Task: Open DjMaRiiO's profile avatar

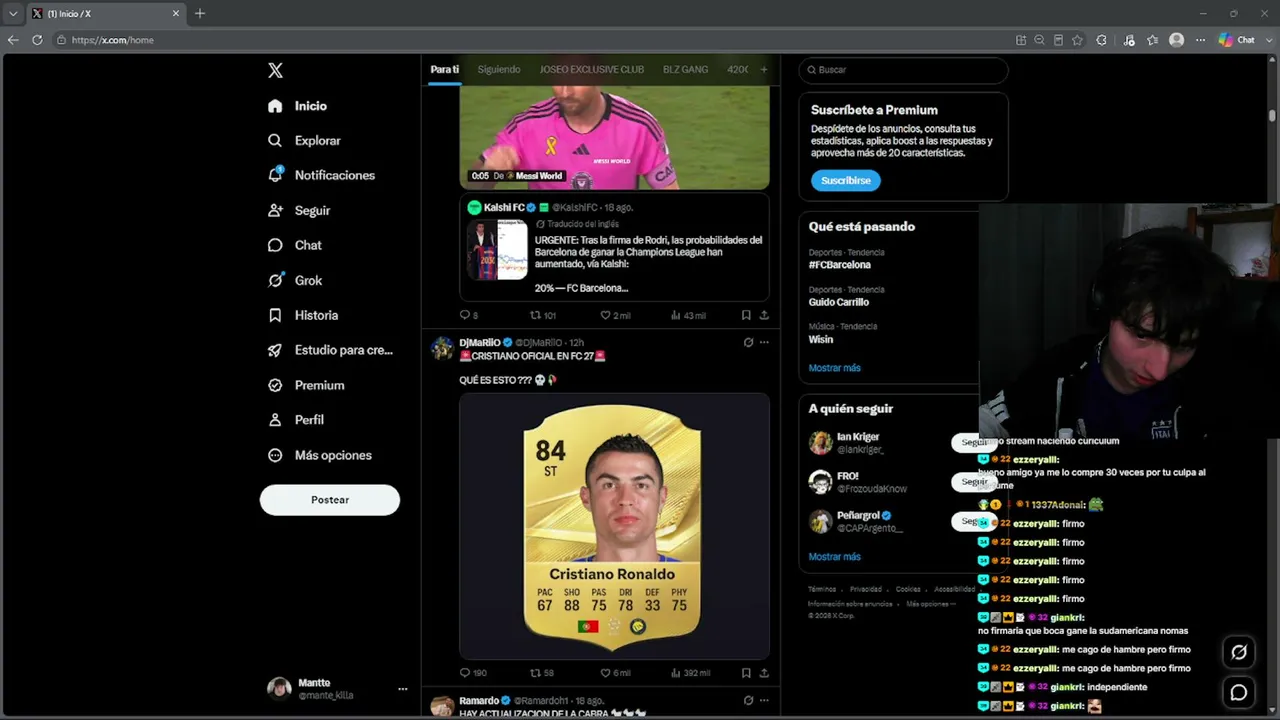Action: coord(442,348)
